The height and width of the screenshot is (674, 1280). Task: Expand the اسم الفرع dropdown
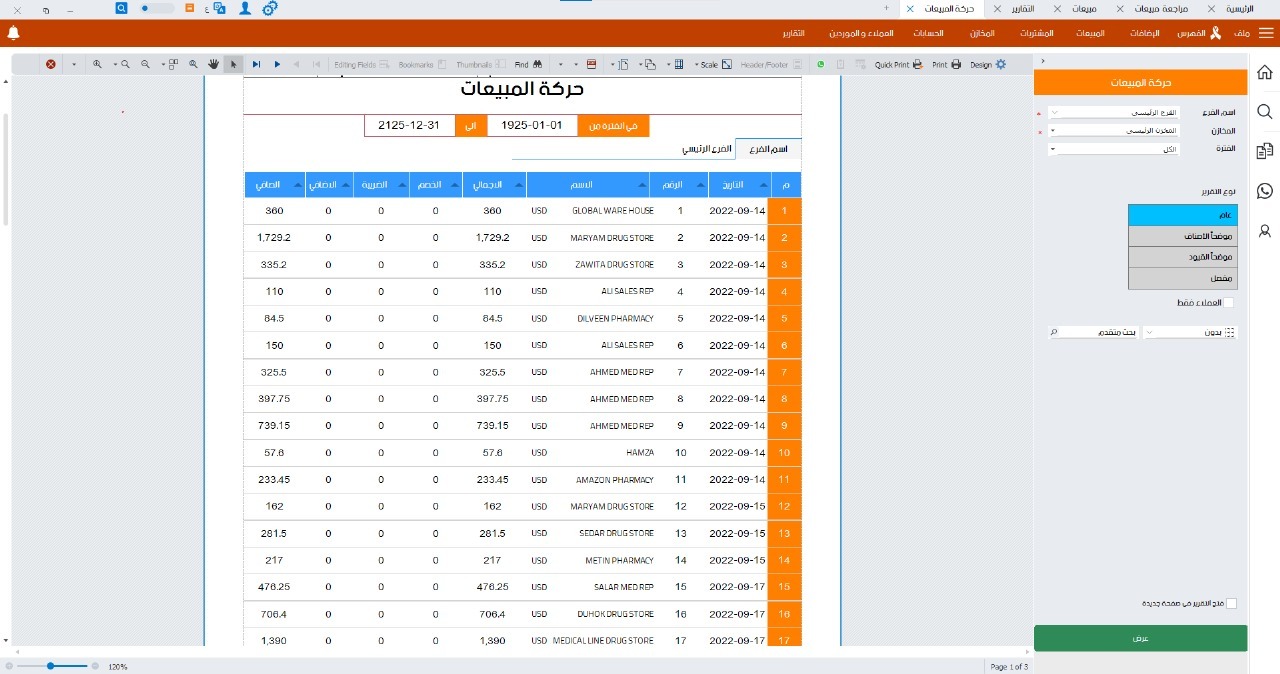coord(1114,112)
